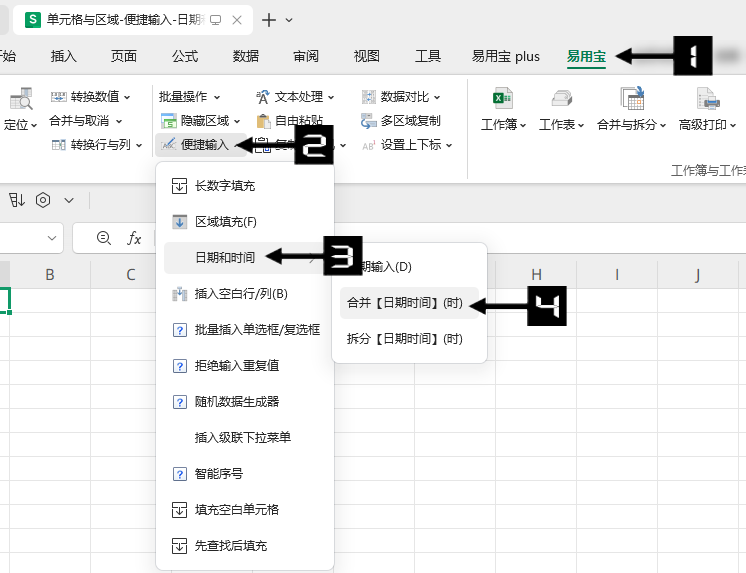746x573 pixels.
Task: Select column H header
Action: click(536, 275)
